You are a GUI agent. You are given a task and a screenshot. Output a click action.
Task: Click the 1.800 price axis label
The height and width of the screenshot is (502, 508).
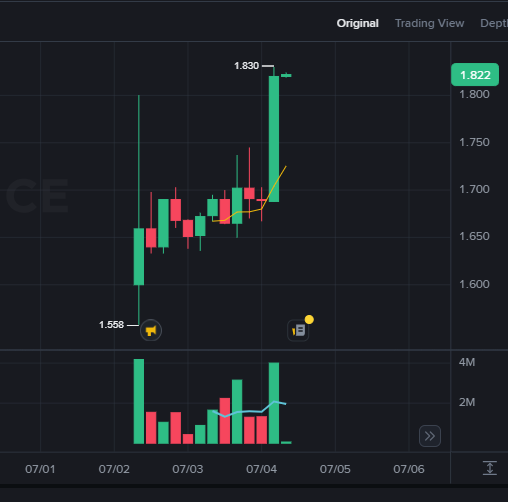point(474,94)
